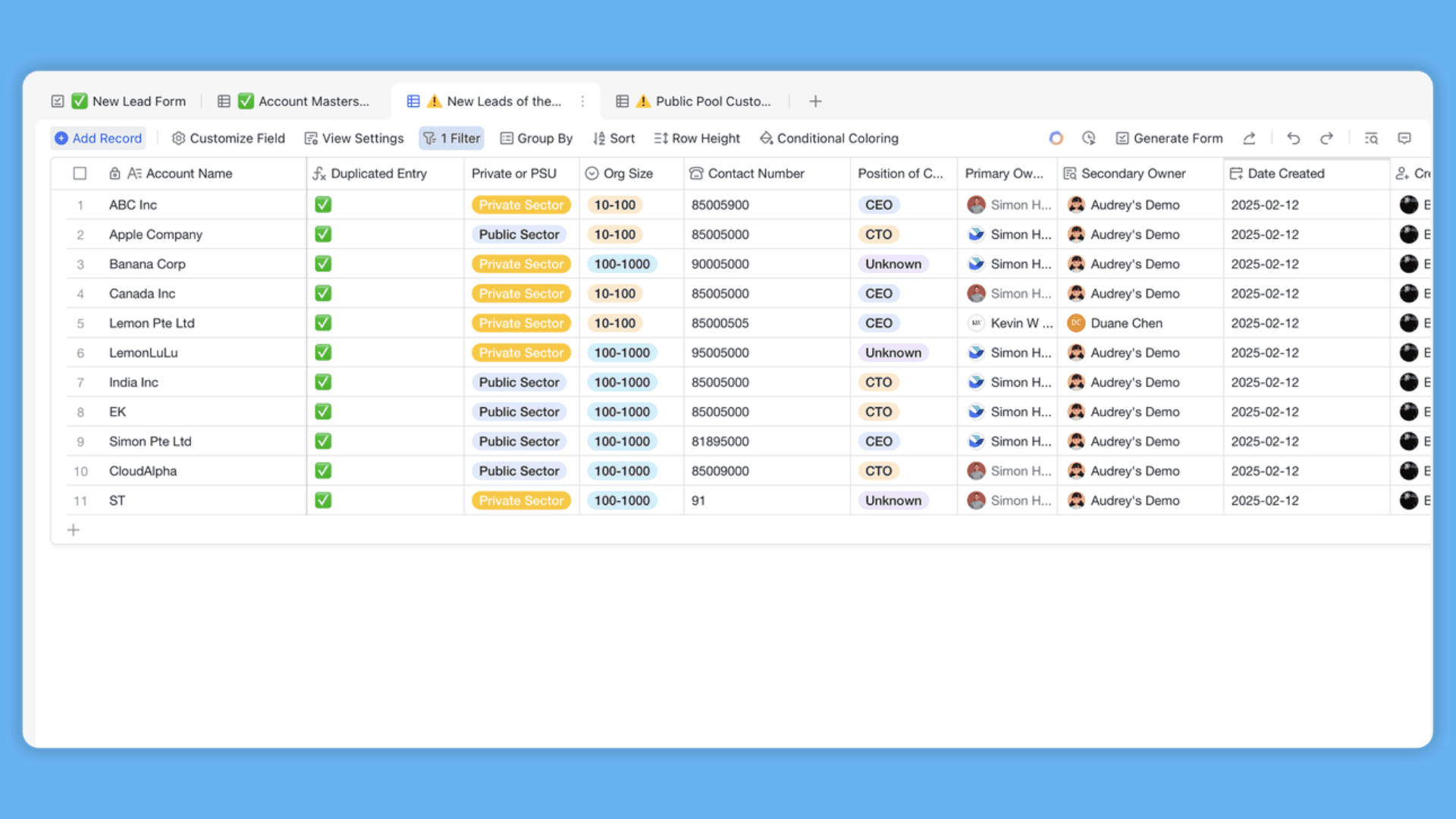Switch to the Public Pool Custo... tab

click(x=695, y=101)
